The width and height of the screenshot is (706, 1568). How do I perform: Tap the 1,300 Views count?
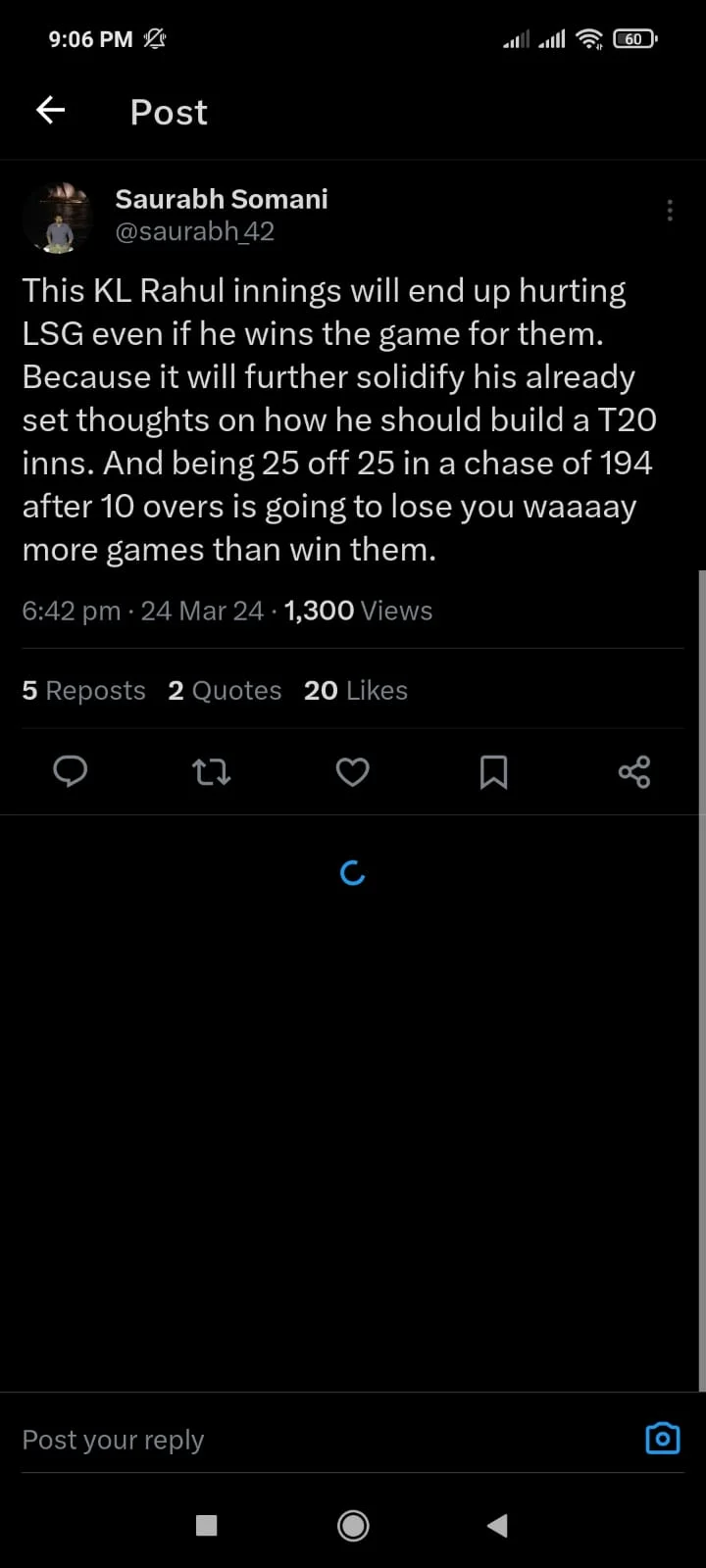click(x=358, y=611)
